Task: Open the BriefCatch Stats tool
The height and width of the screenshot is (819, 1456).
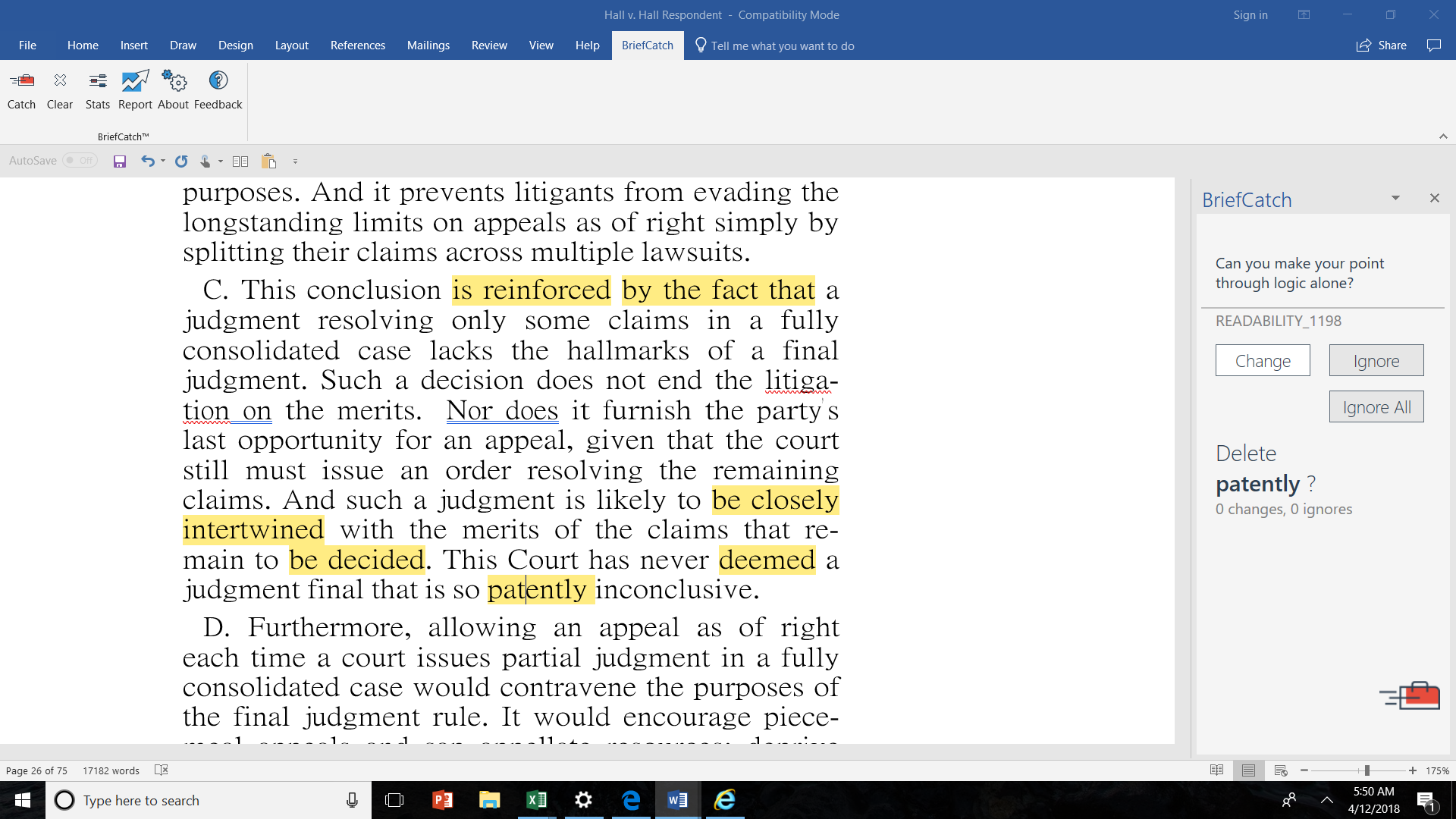Action: point(97,80)
